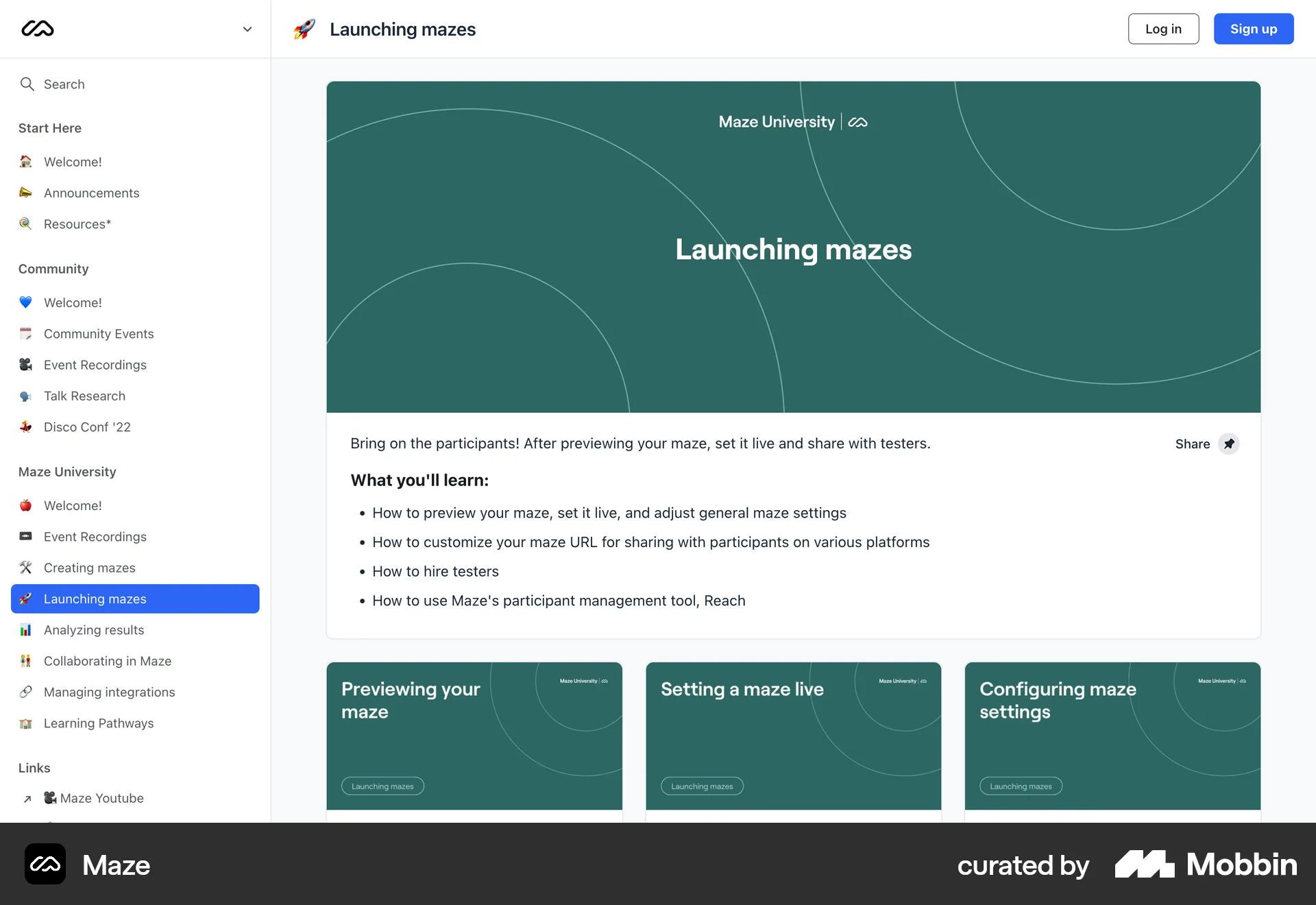Click the rocket icon beside Launching mazes title

pyautogui.click(x=304, y=29)
